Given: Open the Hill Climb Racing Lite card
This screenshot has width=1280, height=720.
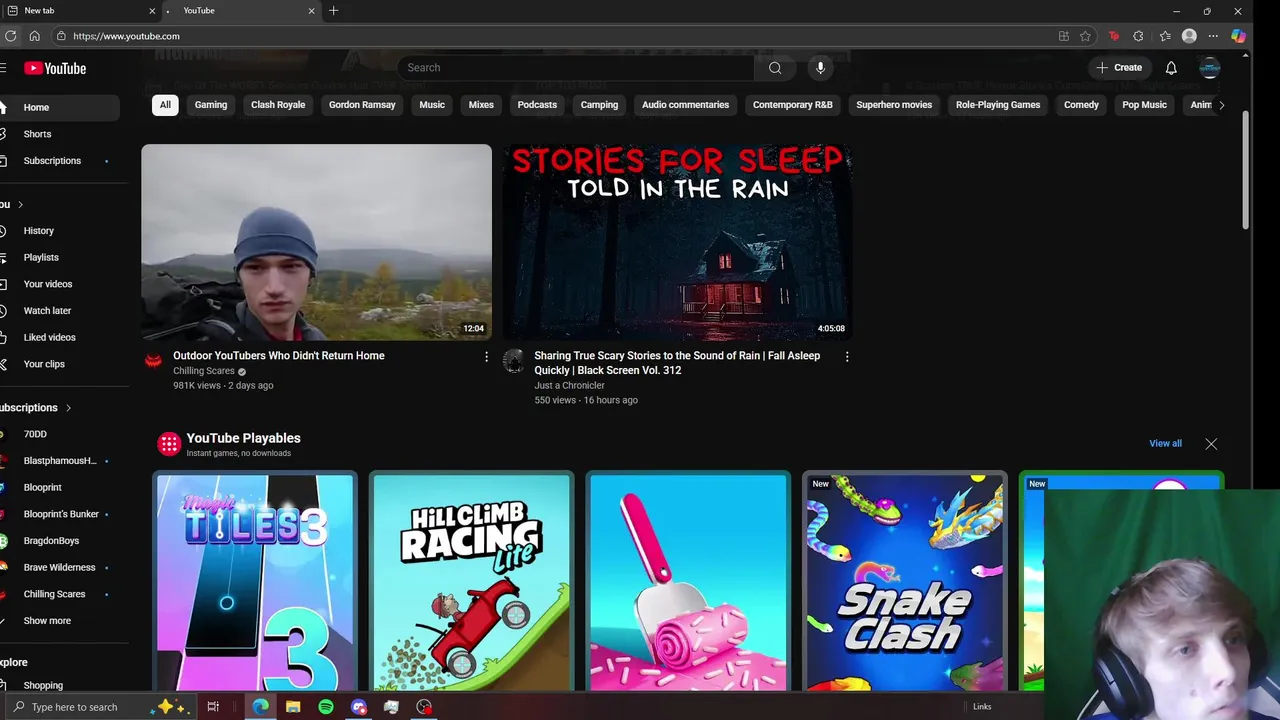Looking at the screenshot, I should [472, 582].
